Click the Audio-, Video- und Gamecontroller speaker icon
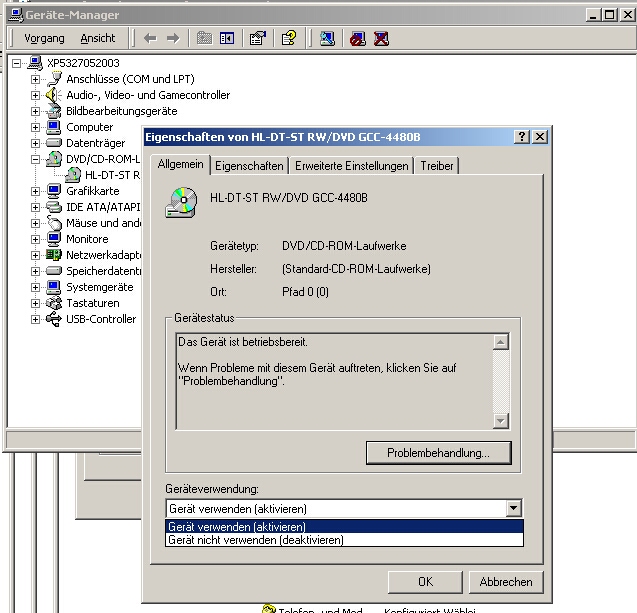This screenshot has width=637, height=613. point(54,95)
